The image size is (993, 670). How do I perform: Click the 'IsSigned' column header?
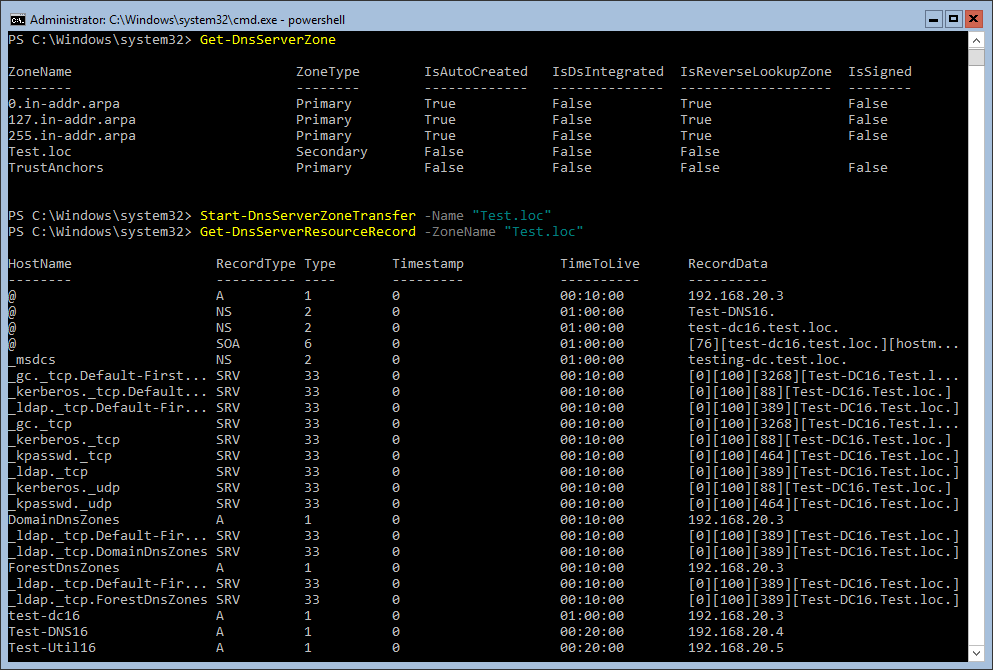(x=880, y=72)
